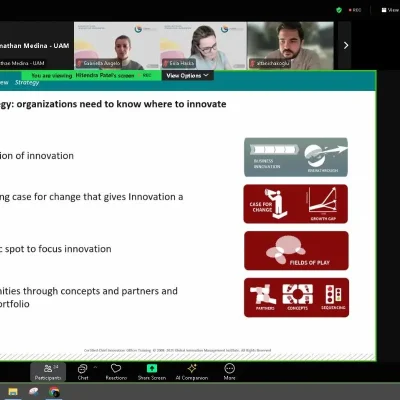This screenshot has width=400, height=400.
Task: Select the Nathan Medina - UAM tile
Action: pyautogui.click(x=36, y=46)
